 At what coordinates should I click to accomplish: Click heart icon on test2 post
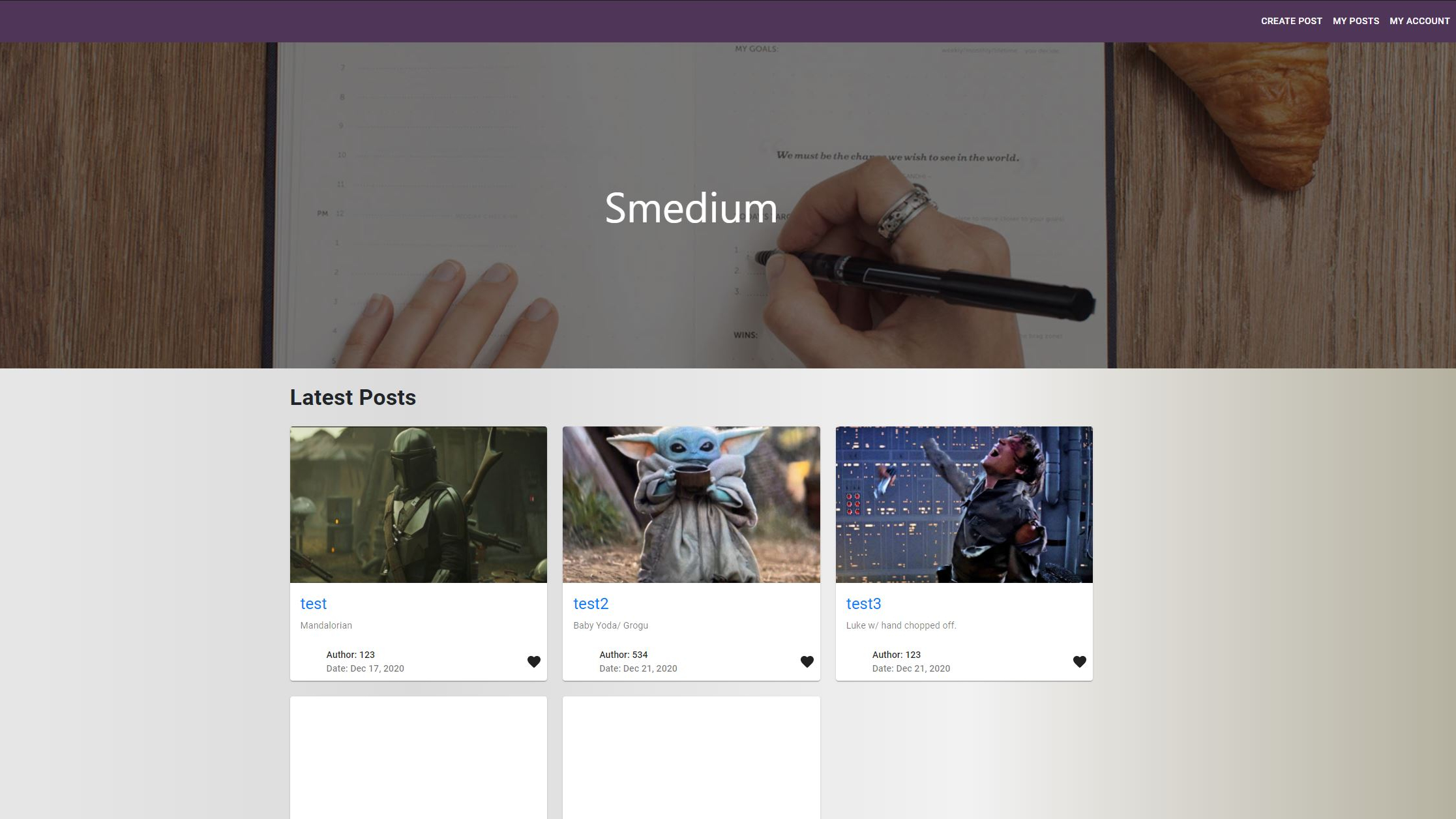point(807,661)
